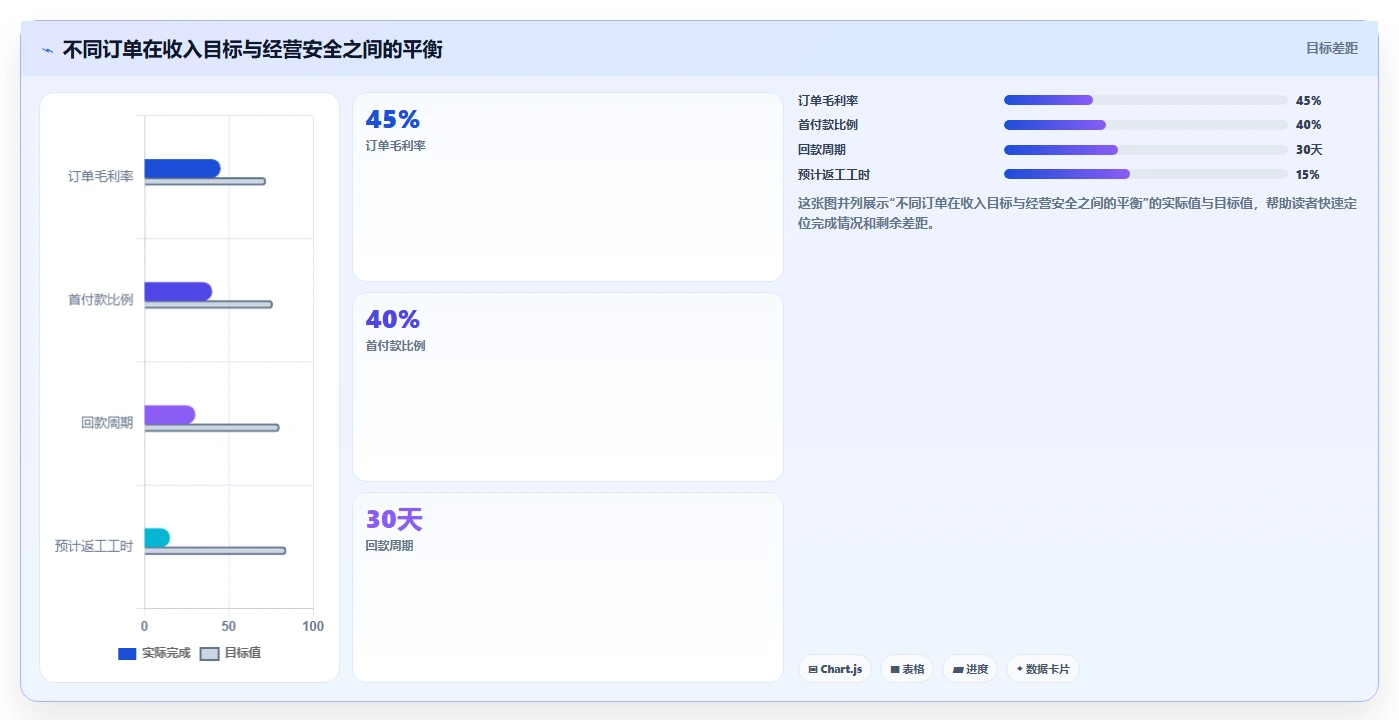Toggle the 目标值 legend item
This screenshot has height=720, width=1399.
click(x=231, y=653)
